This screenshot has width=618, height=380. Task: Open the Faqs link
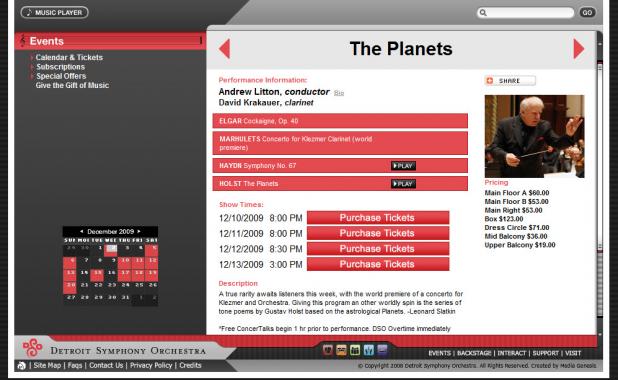(75, 365)
